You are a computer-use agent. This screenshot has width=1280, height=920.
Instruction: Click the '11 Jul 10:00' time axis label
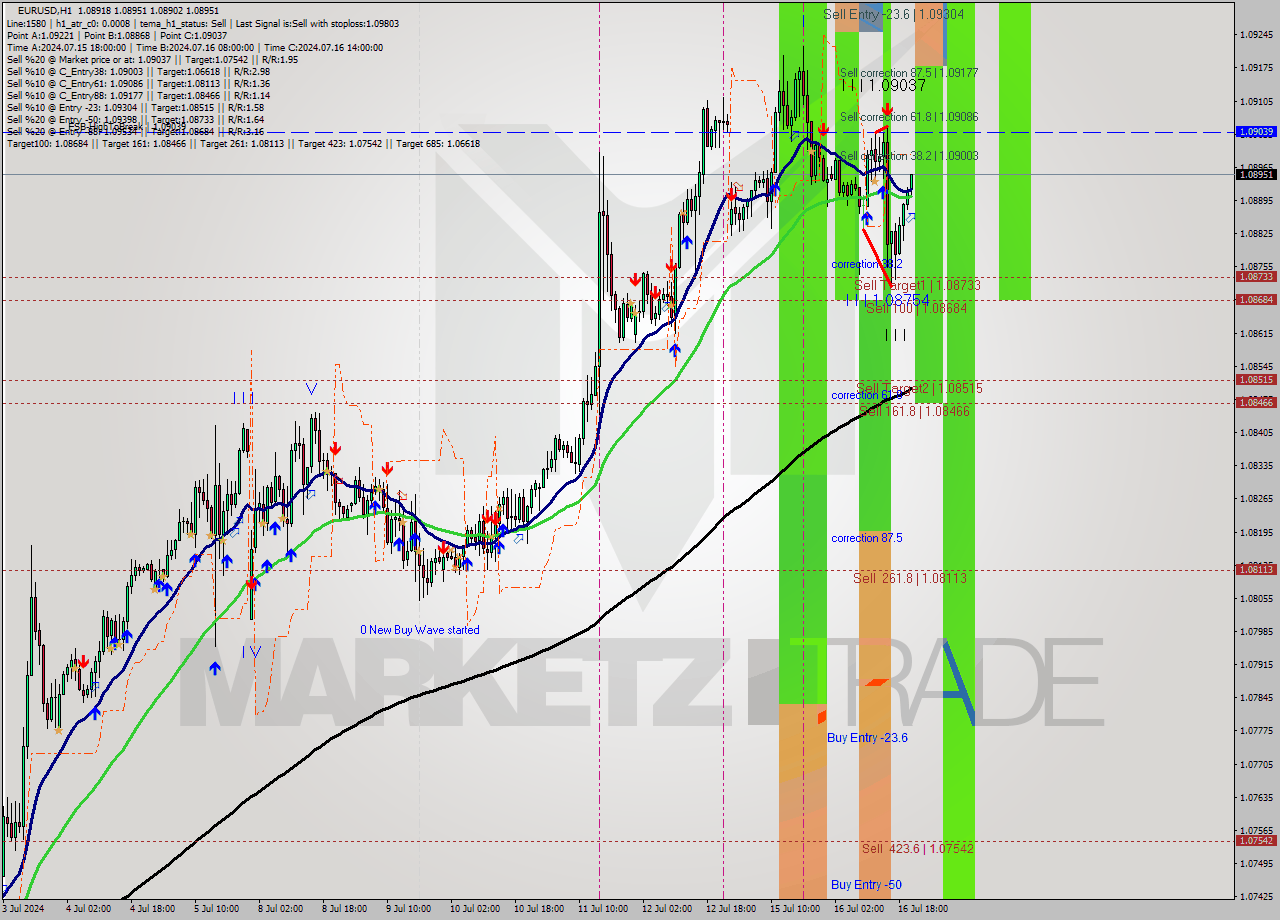[x=602, y=909]
